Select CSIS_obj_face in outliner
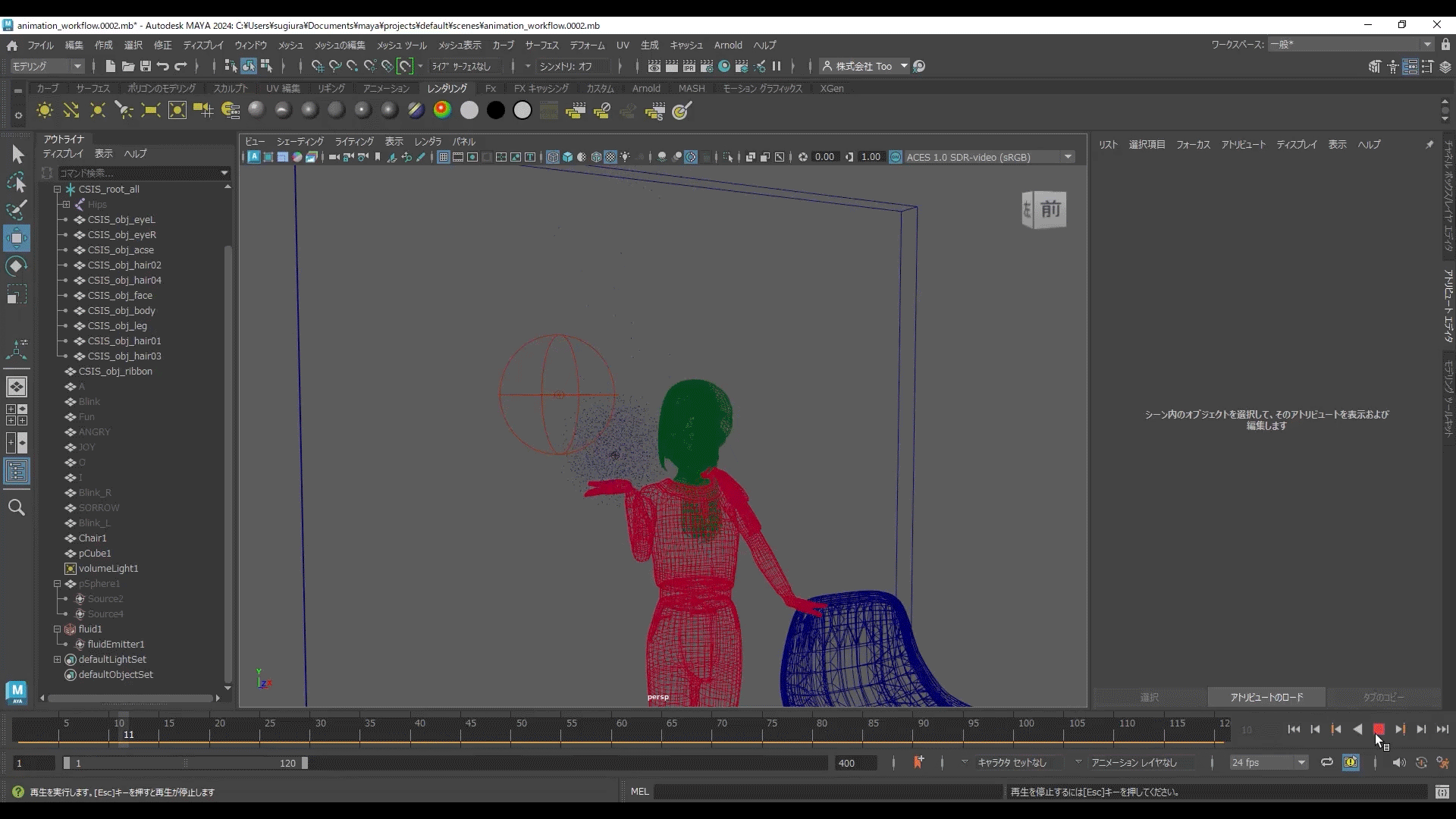This screenshot has width=1456, height=819. [120, 295]
